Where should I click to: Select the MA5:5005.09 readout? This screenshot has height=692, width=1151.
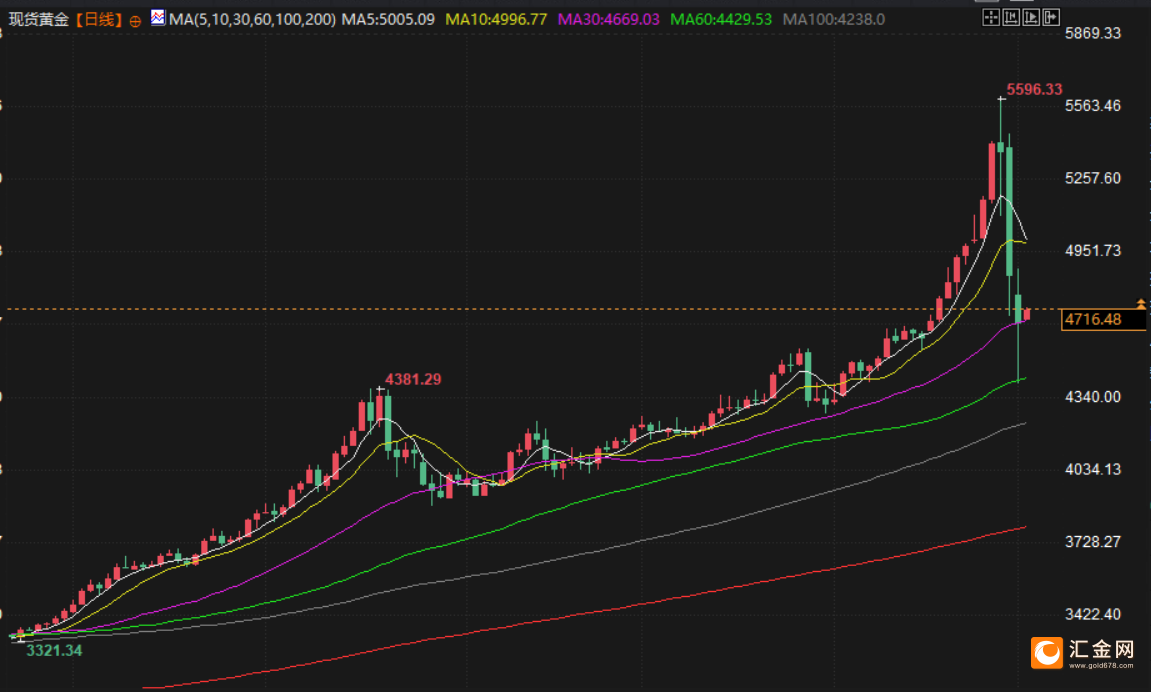[388, 19]
